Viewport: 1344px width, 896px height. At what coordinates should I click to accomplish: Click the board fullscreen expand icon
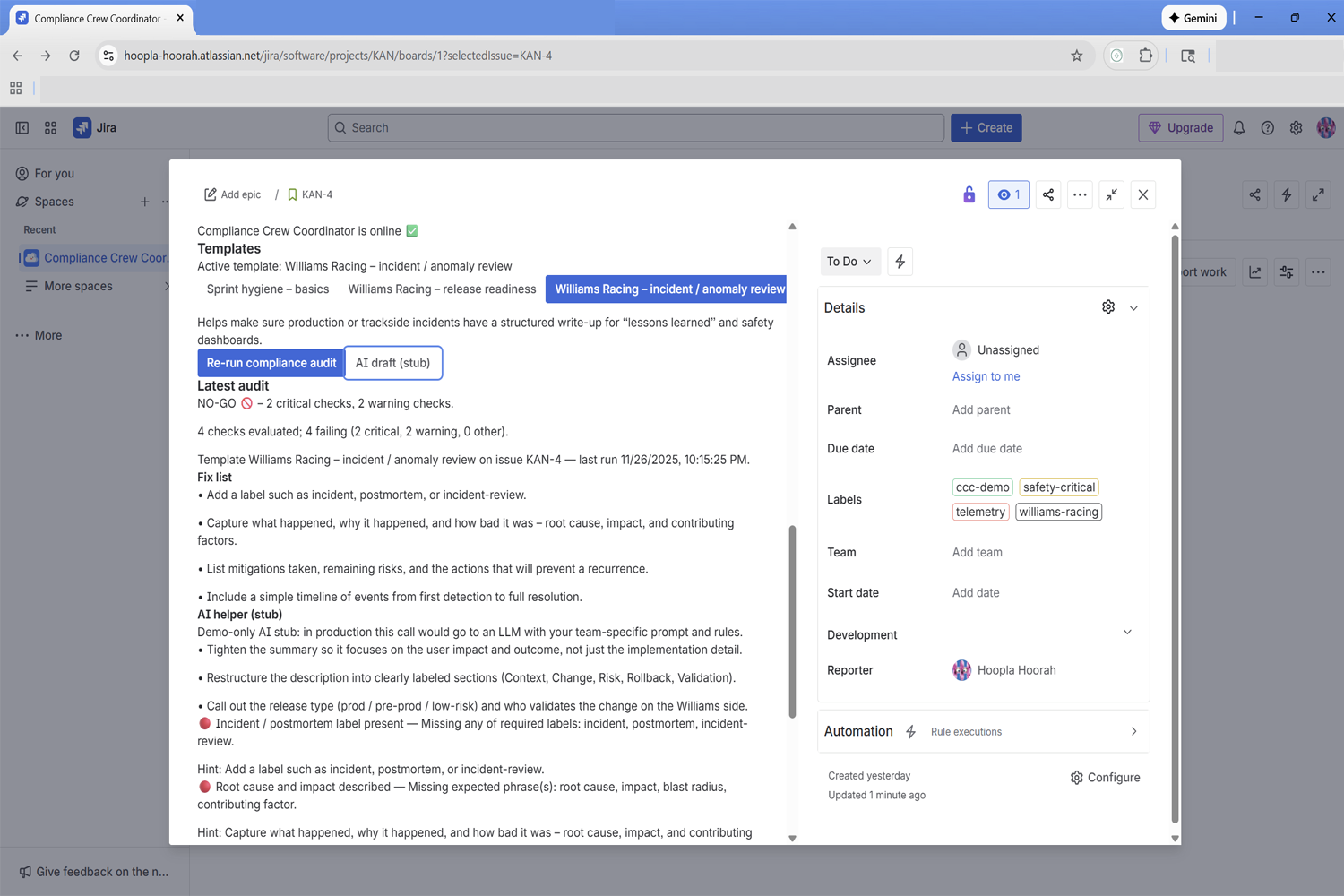(1318, 194)
